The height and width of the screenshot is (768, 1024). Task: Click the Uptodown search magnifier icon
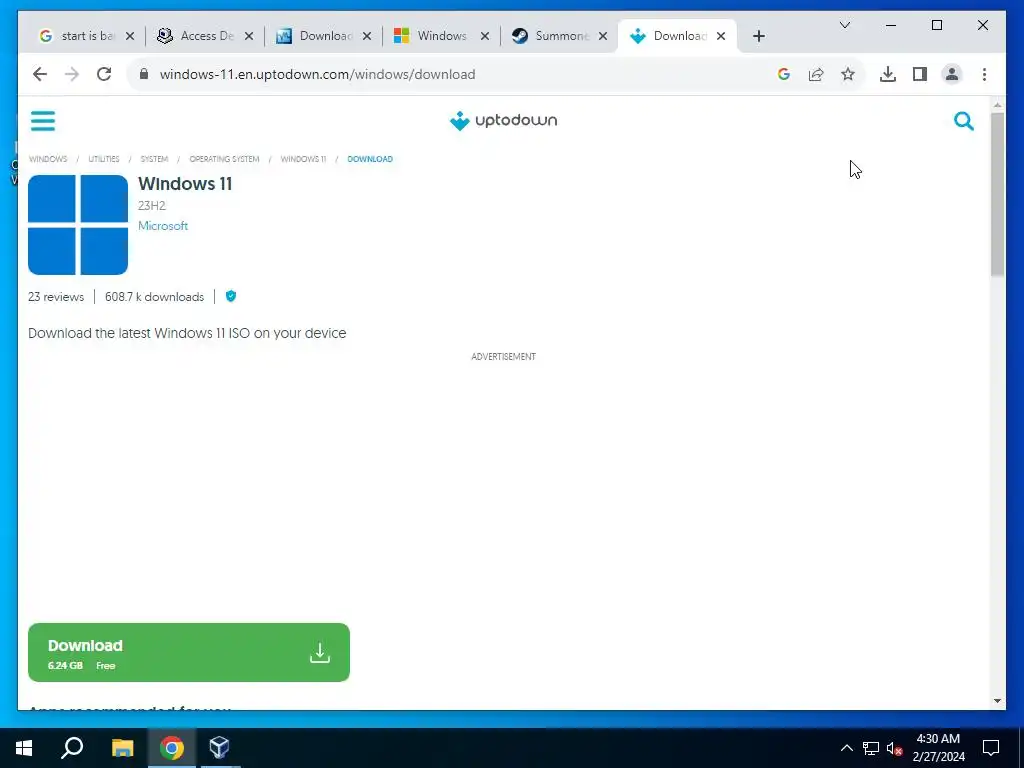coord(963,121)
